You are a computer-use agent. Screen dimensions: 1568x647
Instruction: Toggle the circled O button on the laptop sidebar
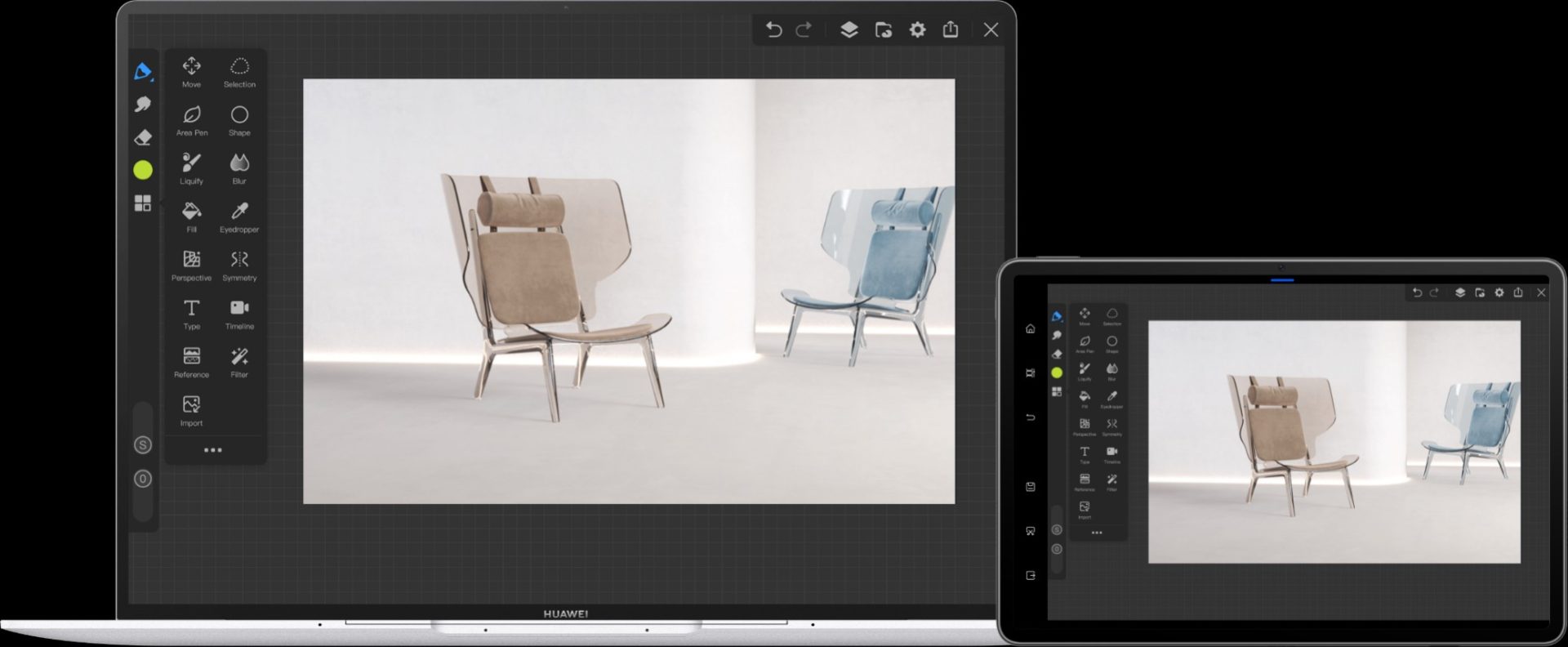tap(143, 479)
